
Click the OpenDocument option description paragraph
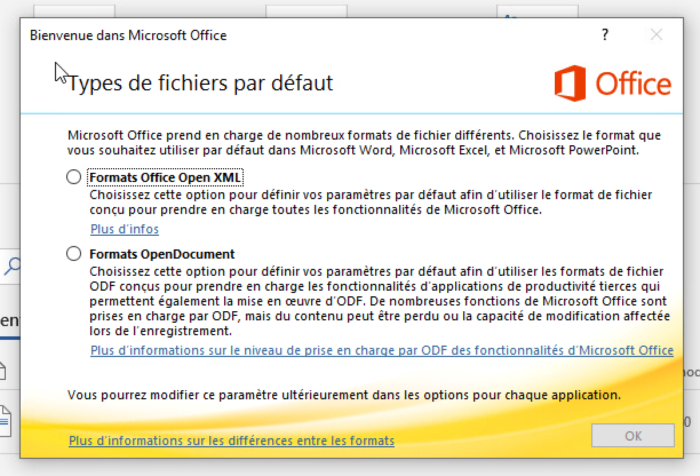[x=379, y=301]
